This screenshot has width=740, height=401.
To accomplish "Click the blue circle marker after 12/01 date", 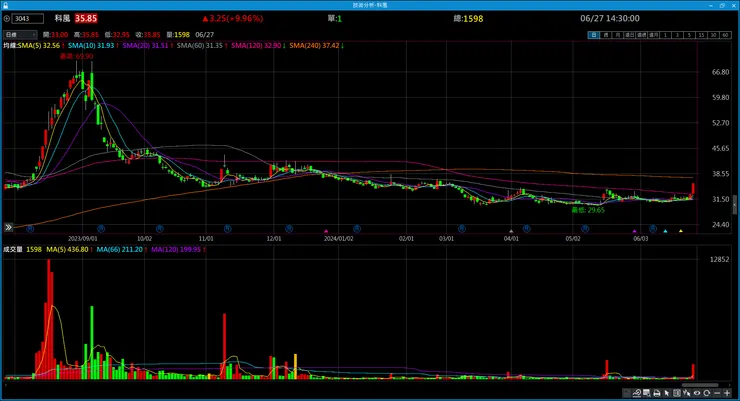I will click(289, 229).
